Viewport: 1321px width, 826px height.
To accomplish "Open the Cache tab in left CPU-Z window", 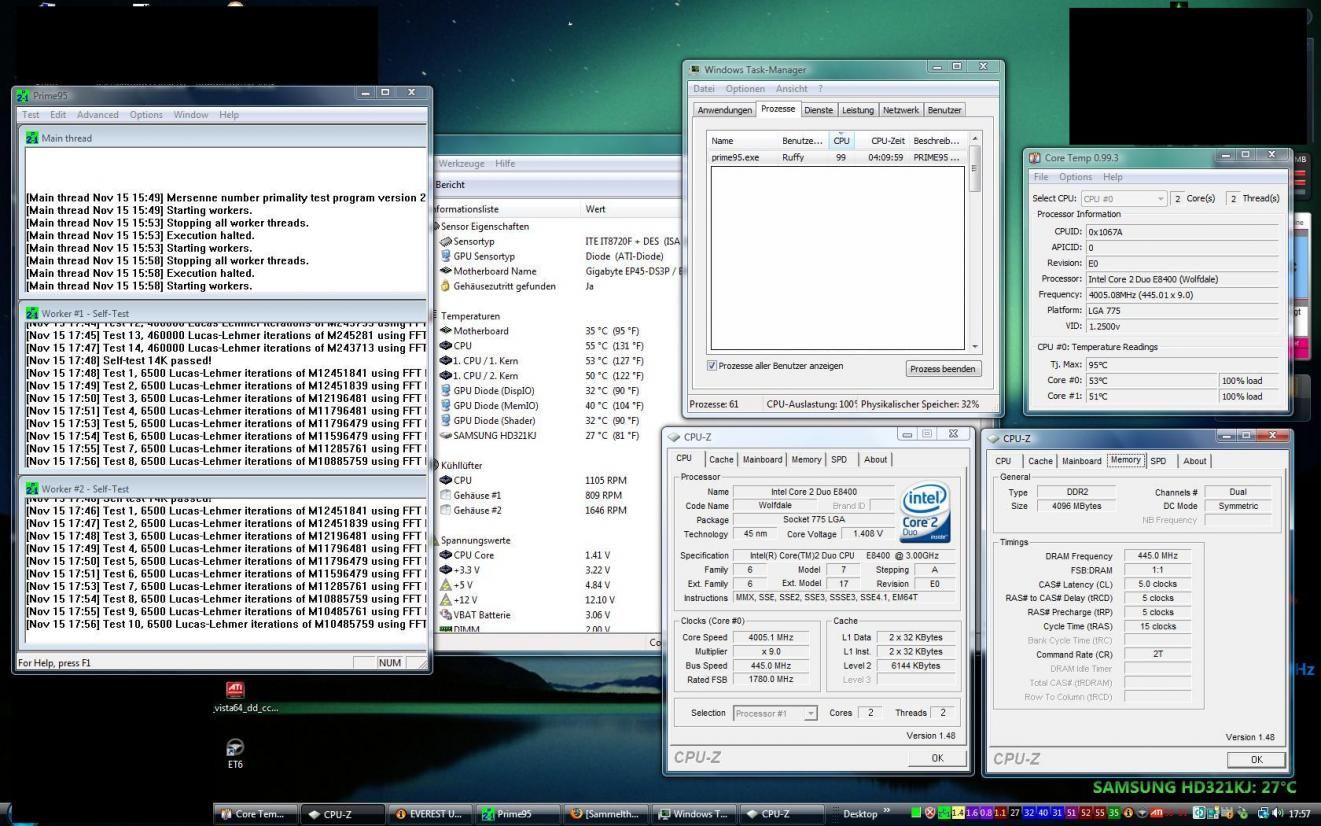I will point(721,459).
